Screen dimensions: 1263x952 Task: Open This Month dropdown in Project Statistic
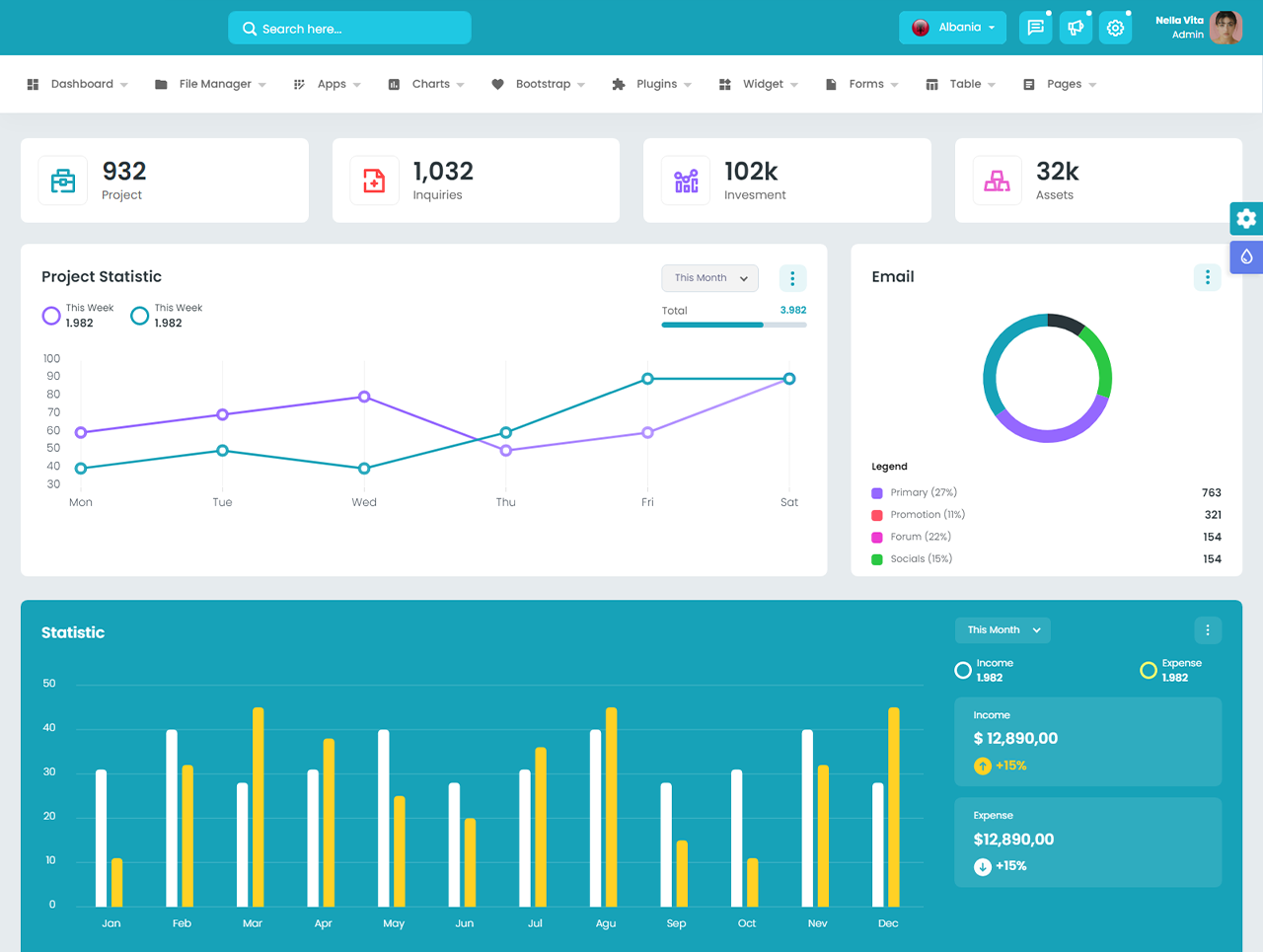pyautogui.click(x=709, y=278)
